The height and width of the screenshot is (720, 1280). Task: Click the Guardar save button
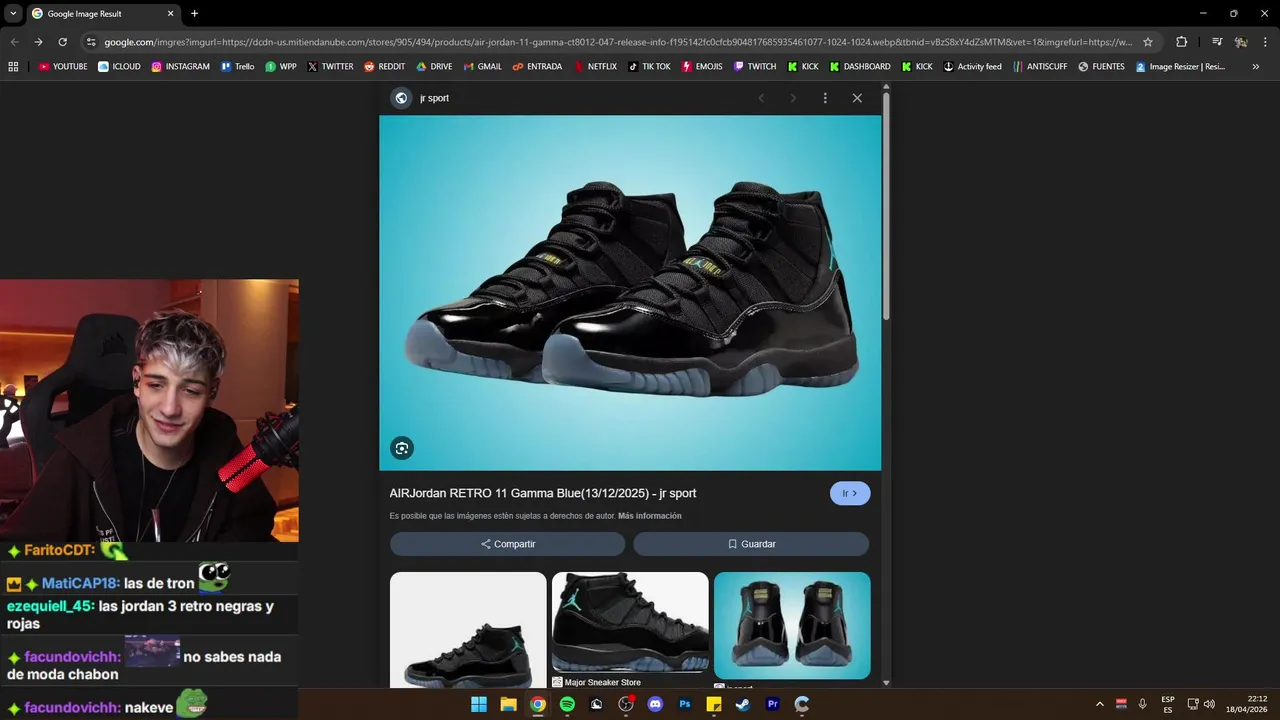pyautogui.click(x=751, y=544)
